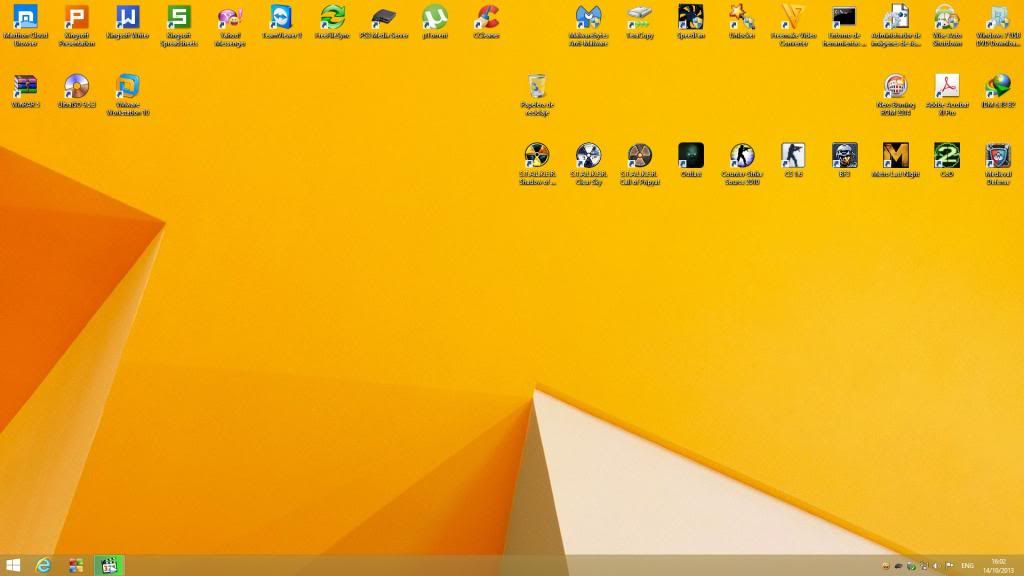The image size is (1024, 576).
Task: Select the Counter-Strike Source 2010 shortcut
Action: pyautogui.click(x=741, y=156)
